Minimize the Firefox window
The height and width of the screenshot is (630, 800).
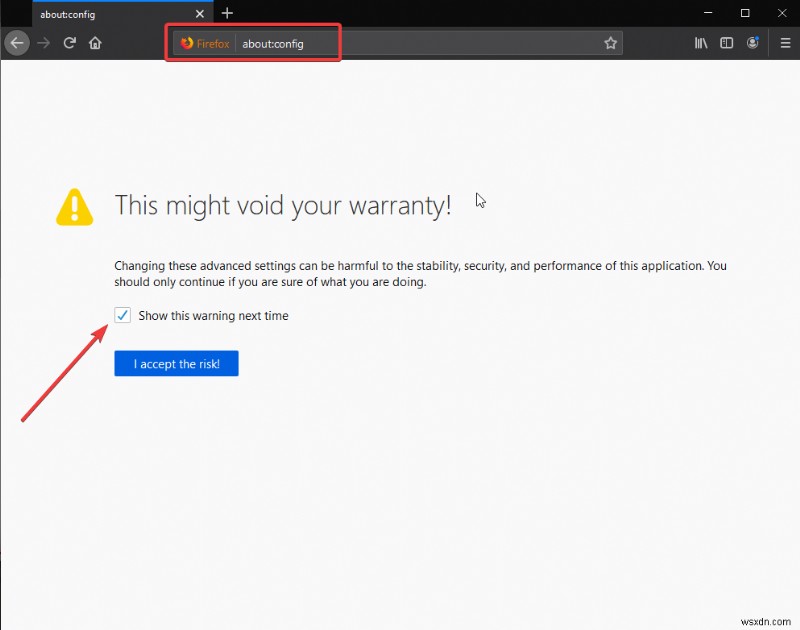tap(707, 13)
